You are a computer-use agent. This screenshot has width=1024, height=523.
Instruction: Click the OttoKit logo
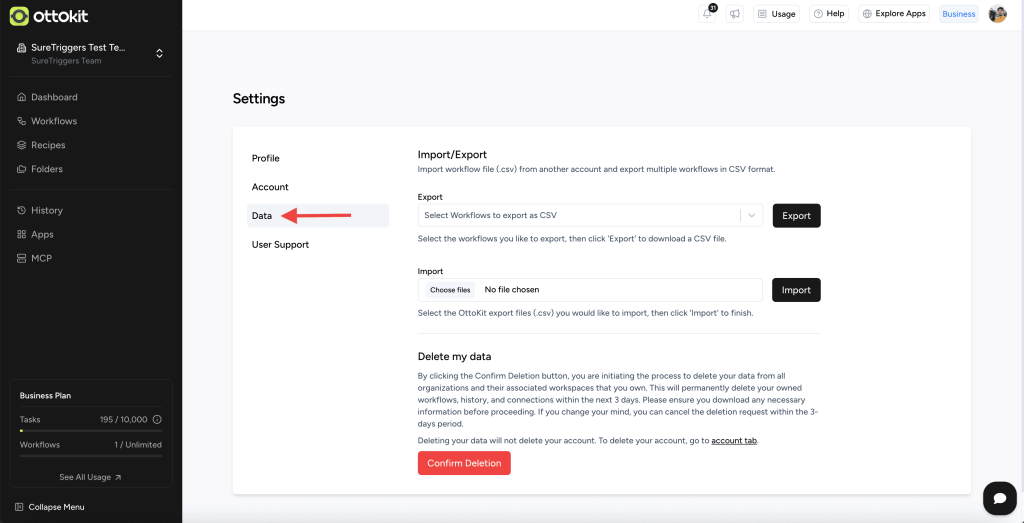coord(48,16)
